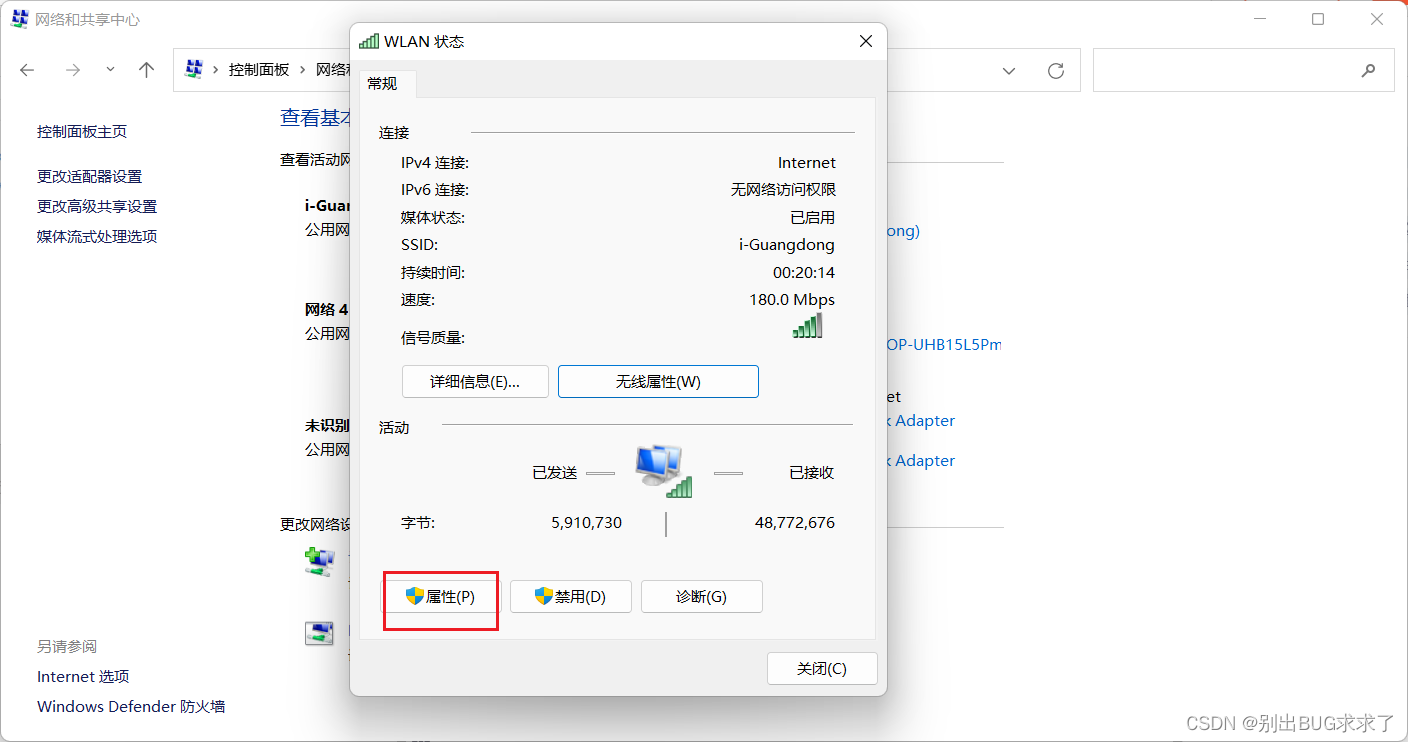This screenshot has width=1408, height=742.
Task: Run diagnostics with 诊断(G) button
Action: click(702, 597)
